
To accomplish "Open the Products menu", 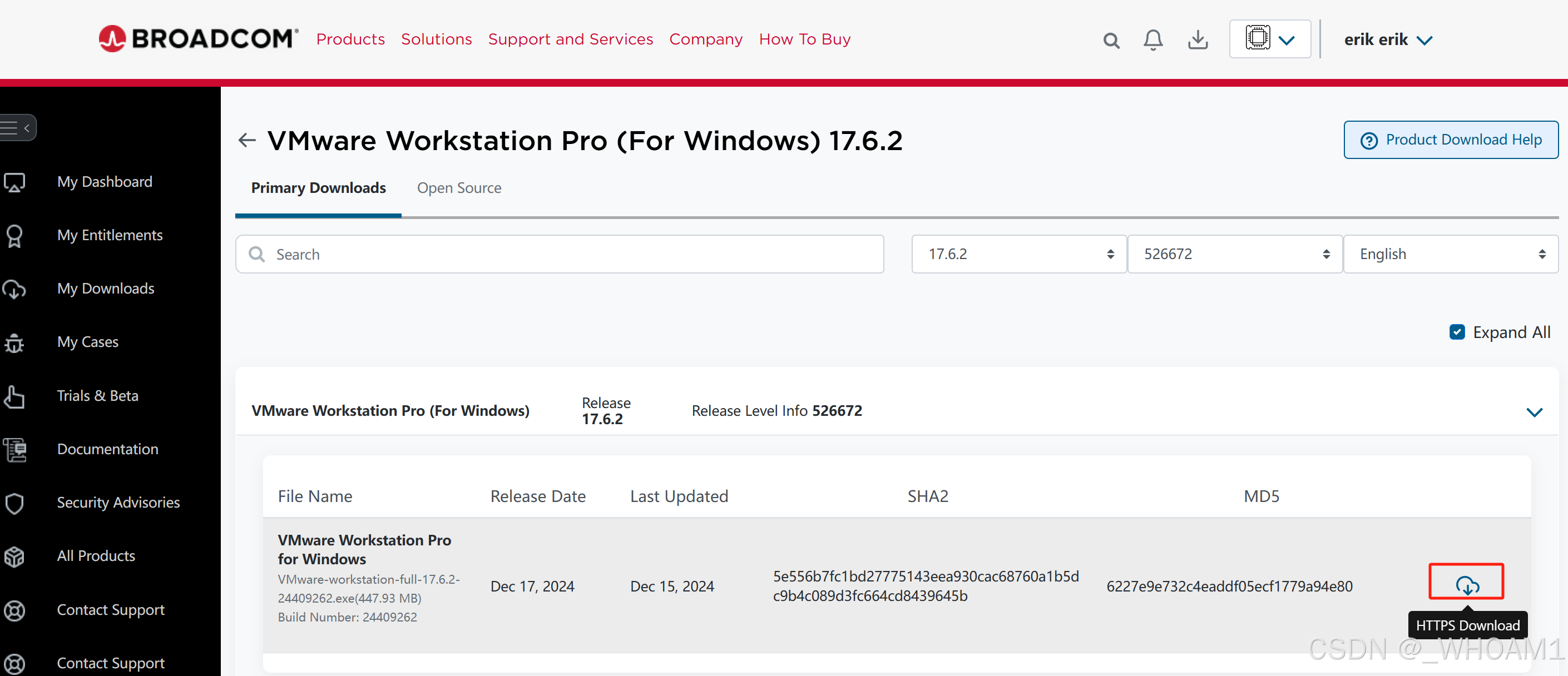I will pyautogui.click(x=350, y=39).
